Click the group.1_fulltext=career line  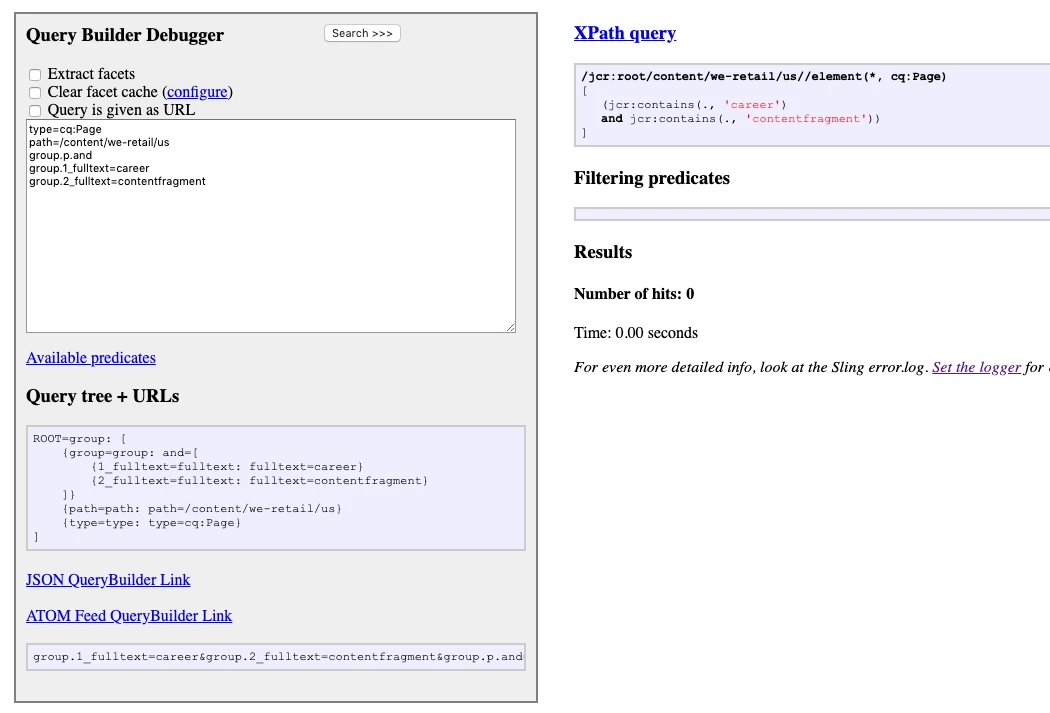[x=89, y=169]
